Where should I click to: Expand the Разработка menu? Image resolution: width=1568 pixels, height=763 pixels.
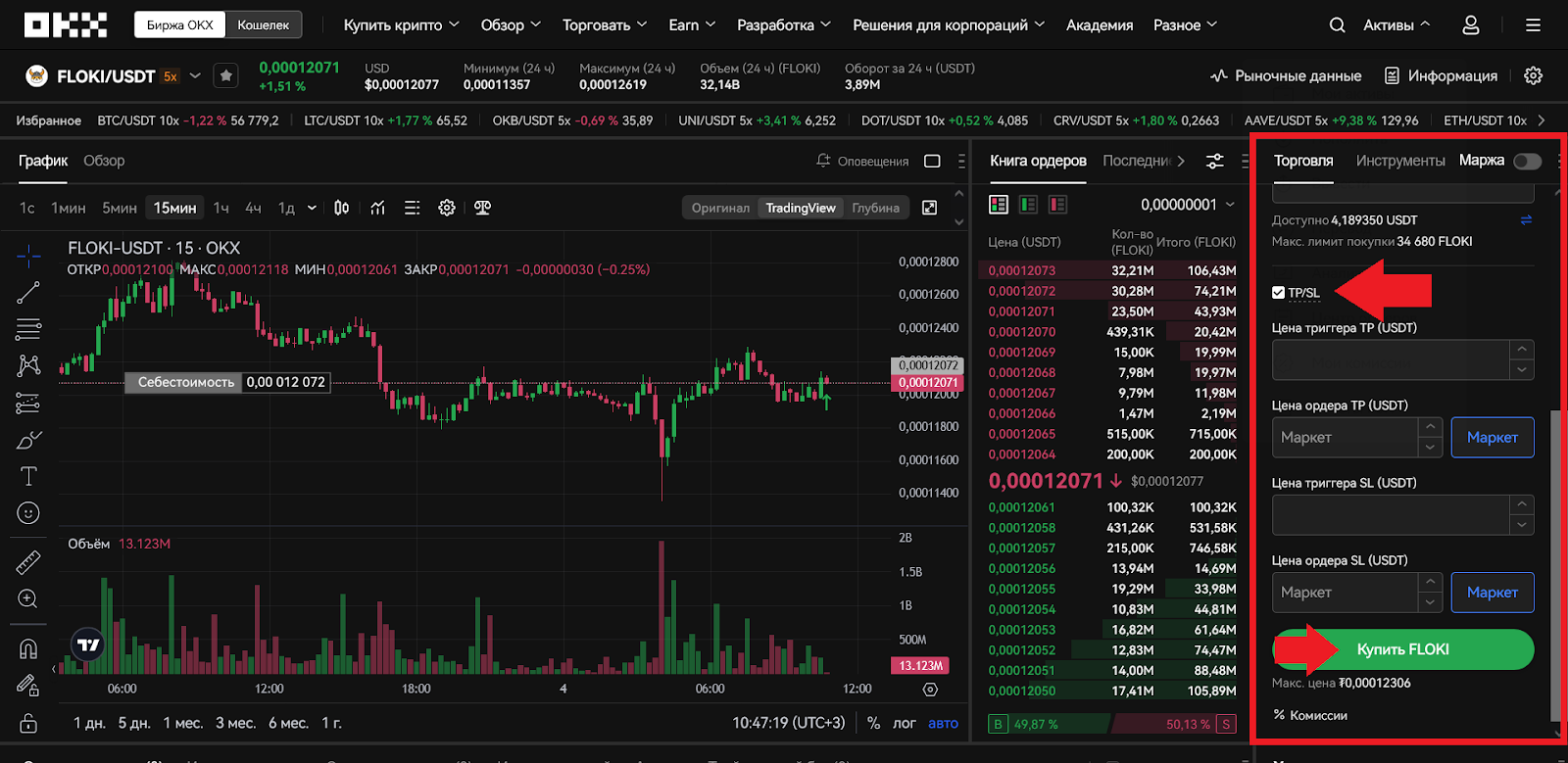(784, 25)
